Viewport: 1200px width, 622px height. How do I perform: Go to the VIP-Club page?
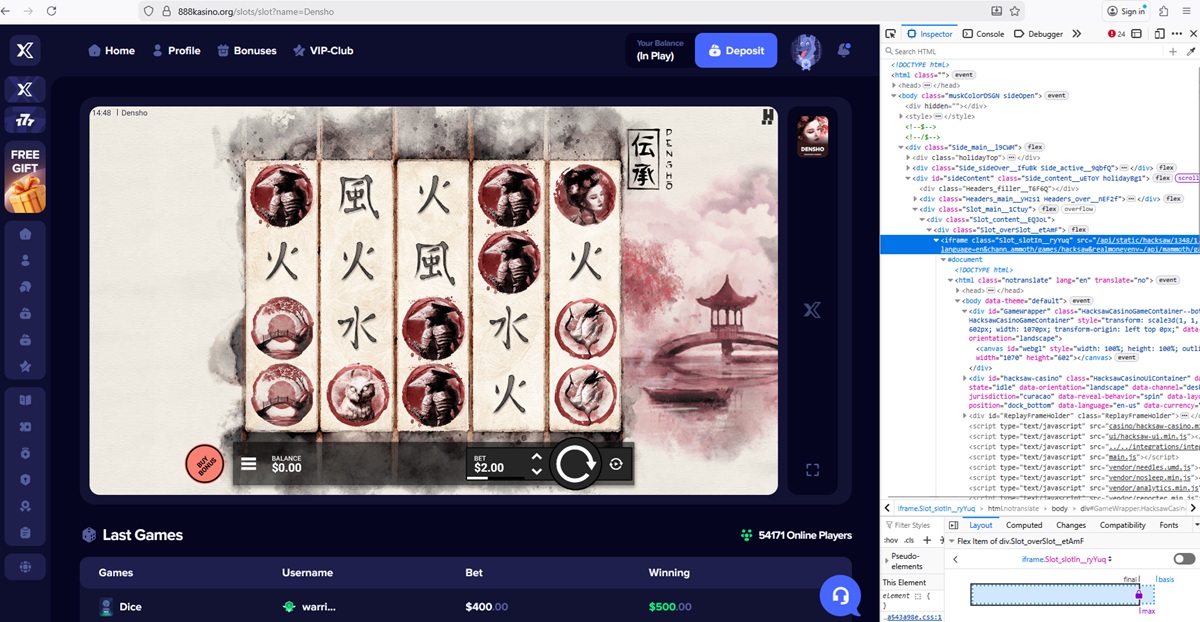coord(322,51)
